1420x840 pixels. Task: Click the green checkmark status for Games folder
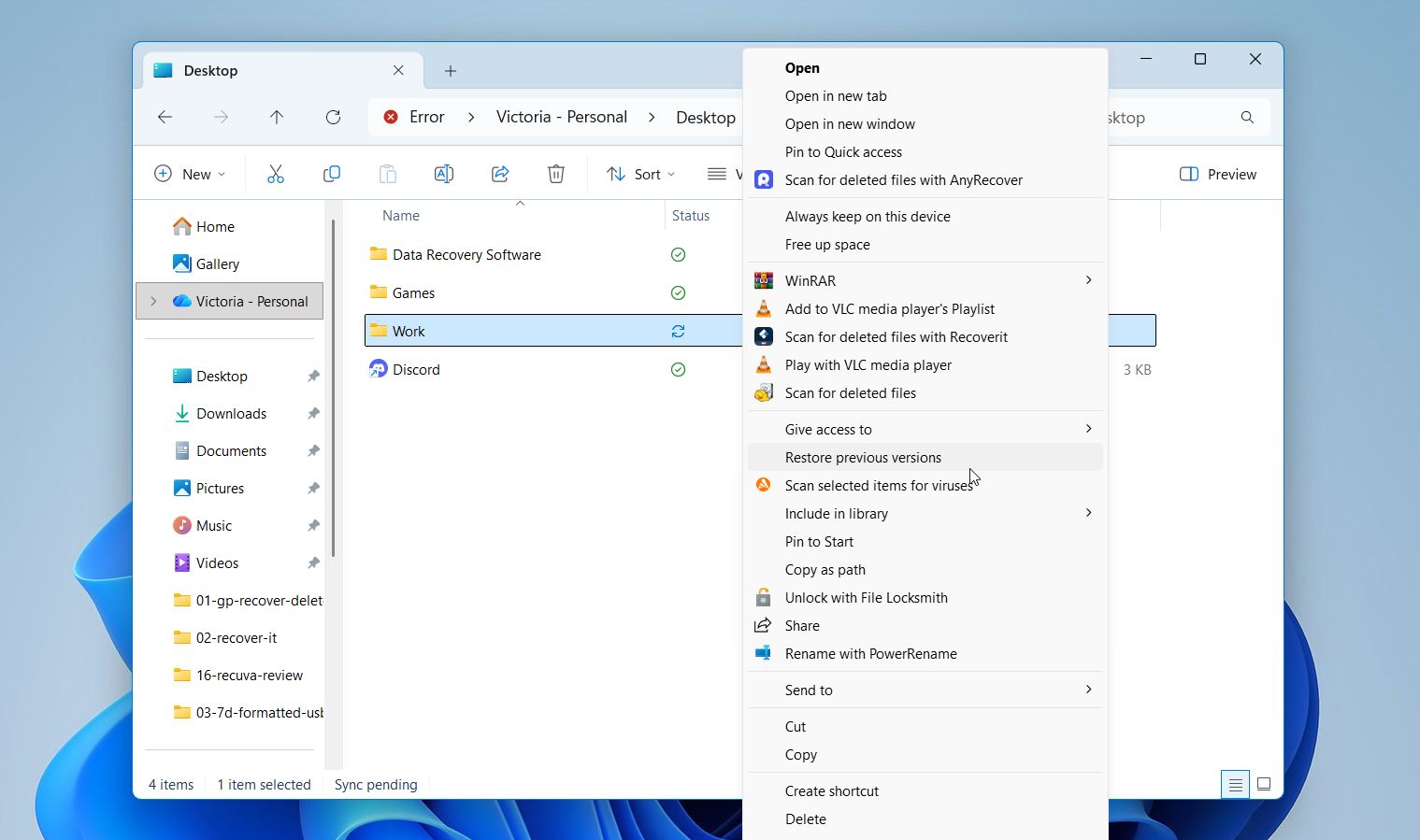click(x=678, y=292)
